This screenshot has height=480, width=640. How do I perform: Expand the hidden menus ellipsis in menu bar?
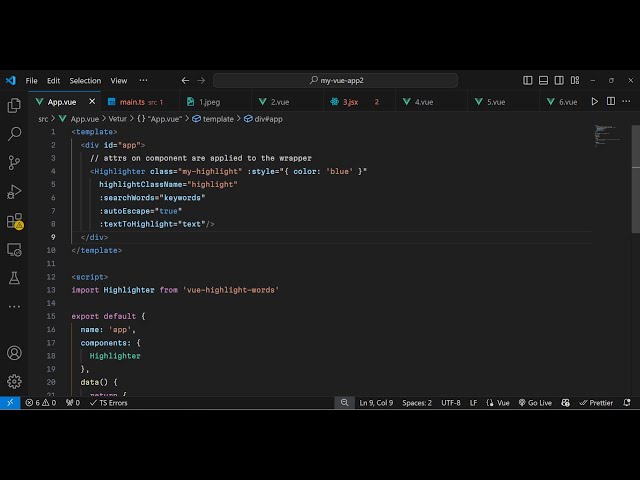pos(143,80)
